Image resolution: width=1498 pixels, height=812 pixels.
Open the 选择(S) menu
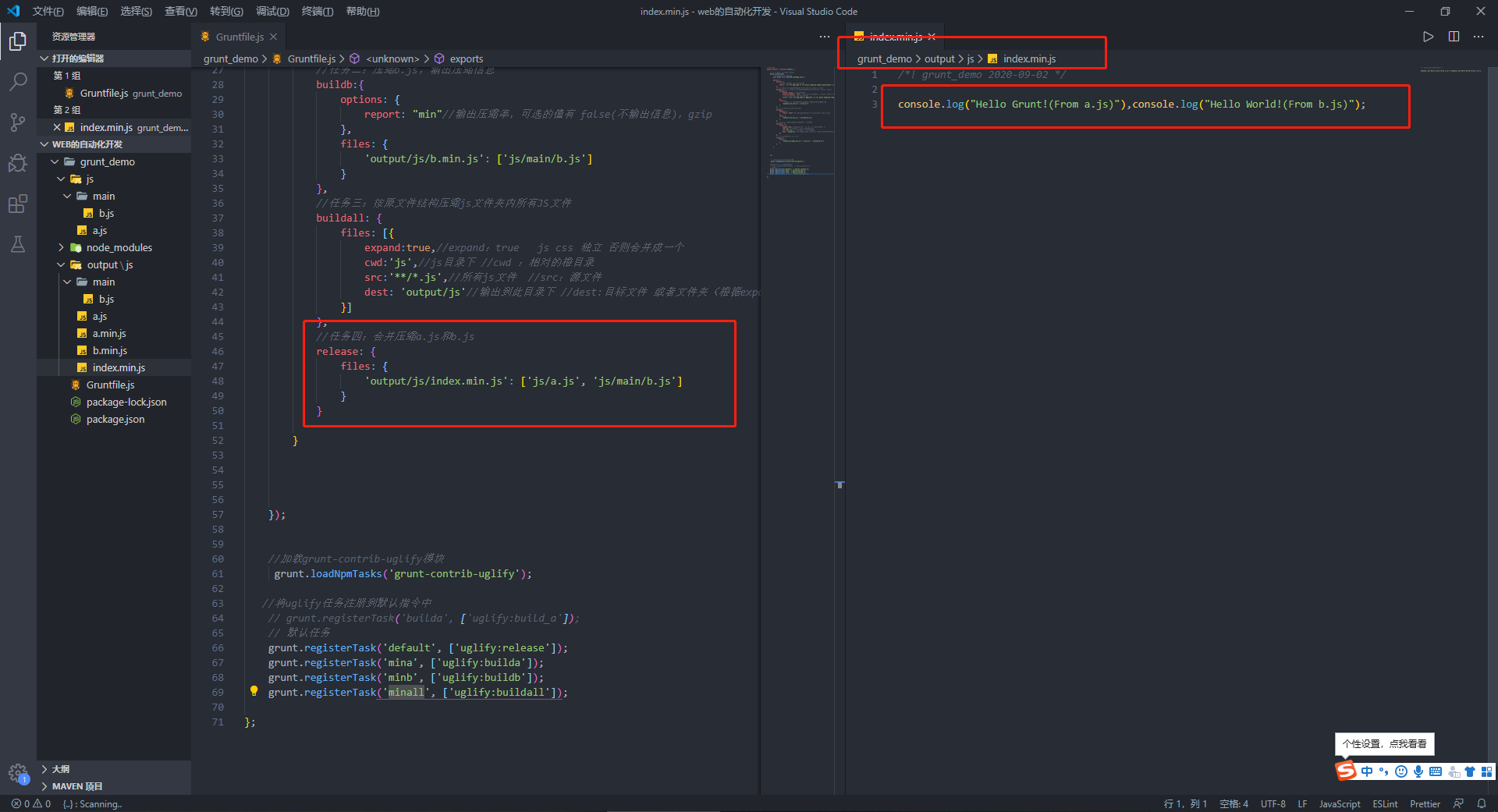pos(136,11)
